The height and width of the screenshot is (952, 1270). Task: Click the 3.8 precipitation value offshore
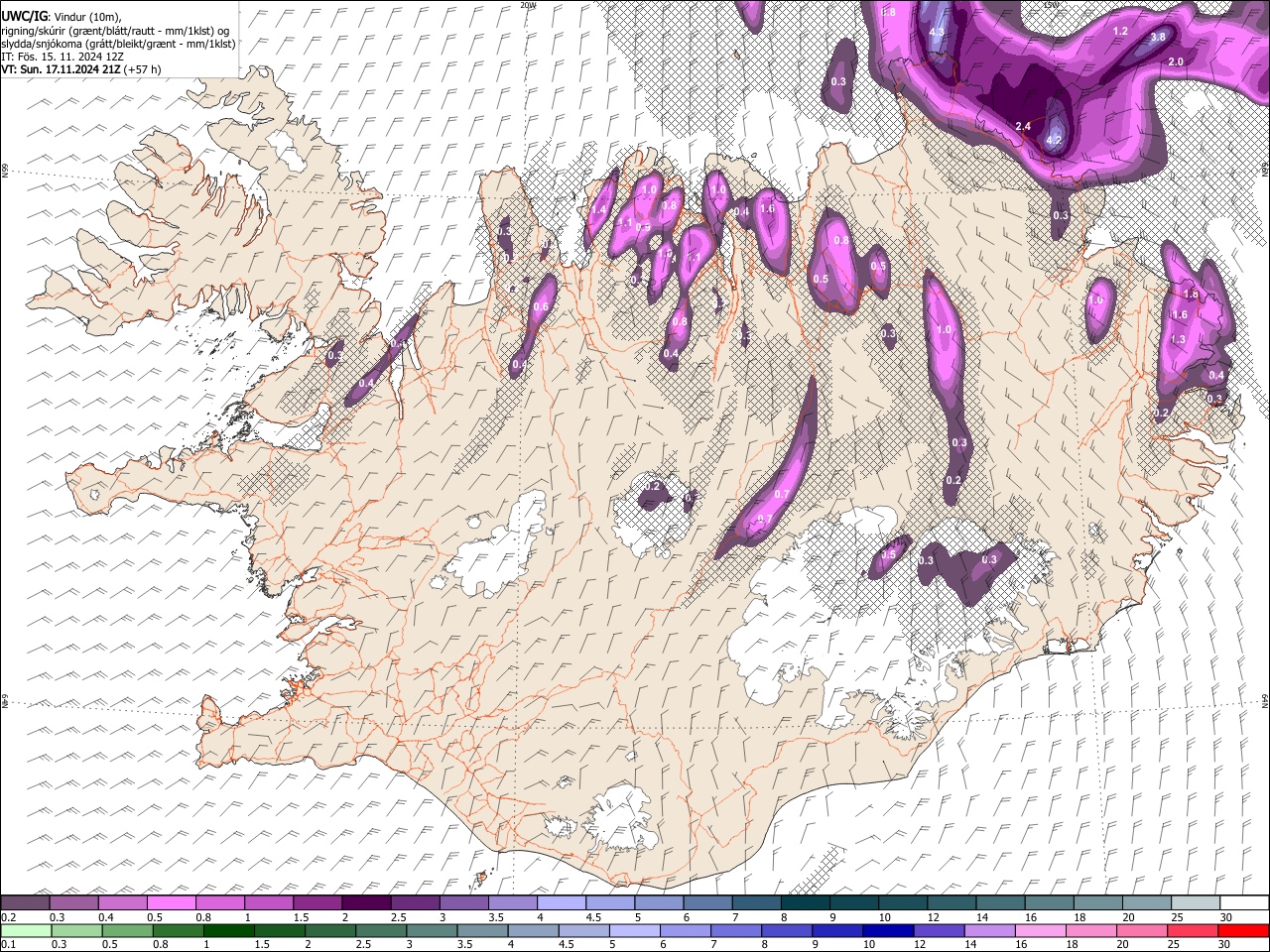click(1157, 38)
